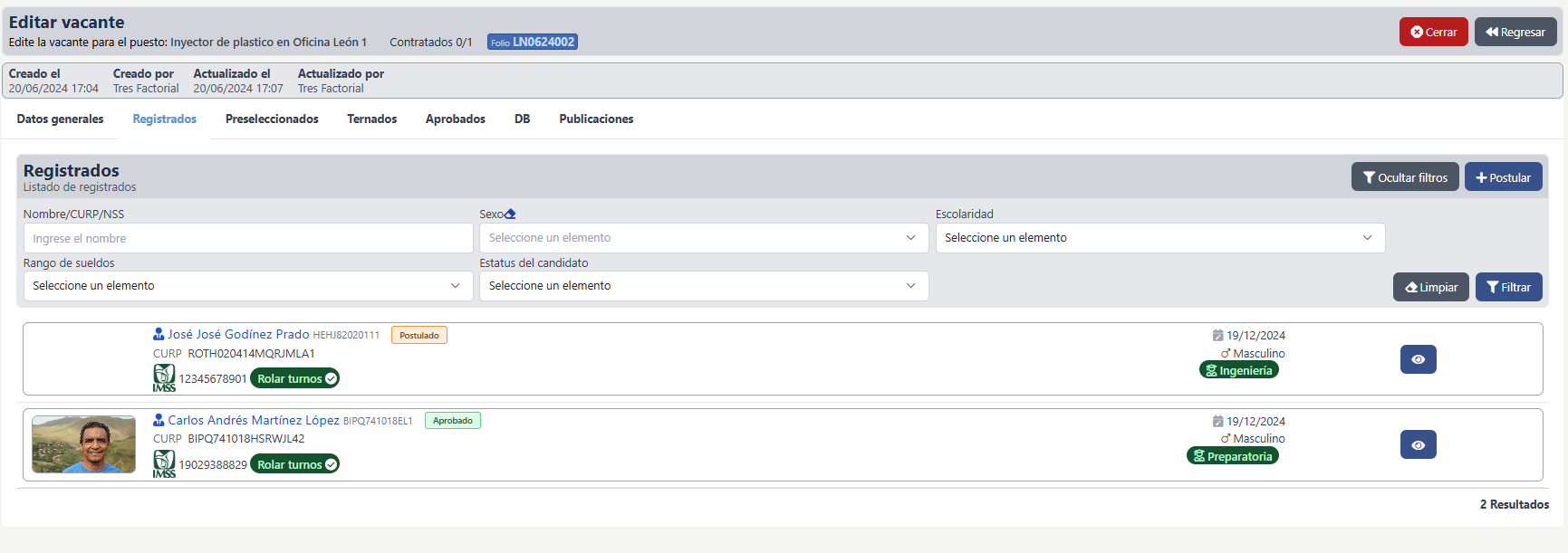Click the Regresar button
The width and height of the screenshot is (1568, 553).
point(1515,32)
